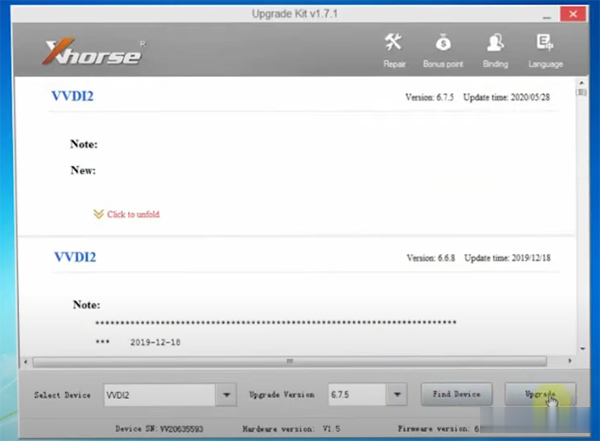Open the Language settings icon
Screen dimensions: 600x441
coord(545,50)
